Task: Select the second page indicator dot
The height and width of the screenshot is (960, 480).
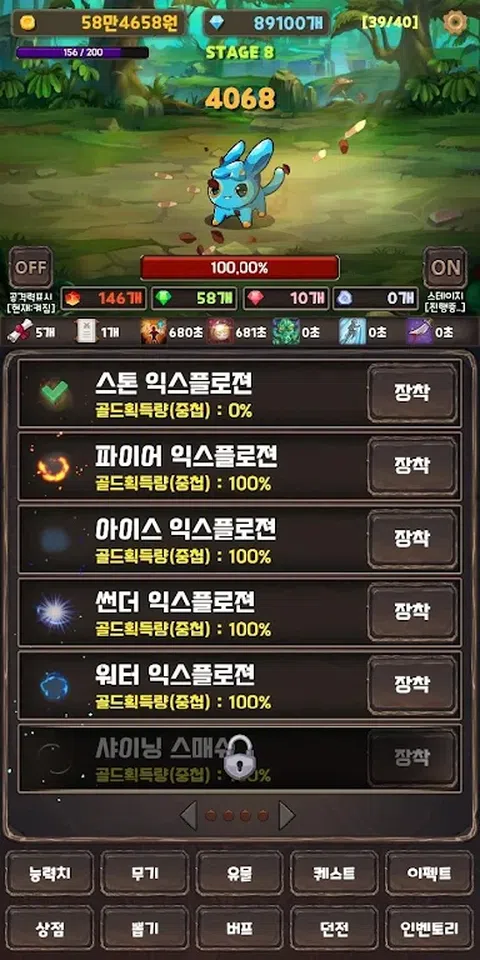Action: coord(228,816)
